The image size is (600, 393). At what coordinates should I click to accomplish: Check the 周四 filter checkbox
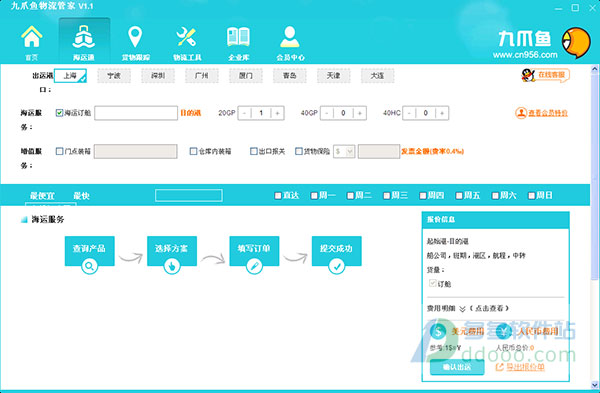(422, 196)
